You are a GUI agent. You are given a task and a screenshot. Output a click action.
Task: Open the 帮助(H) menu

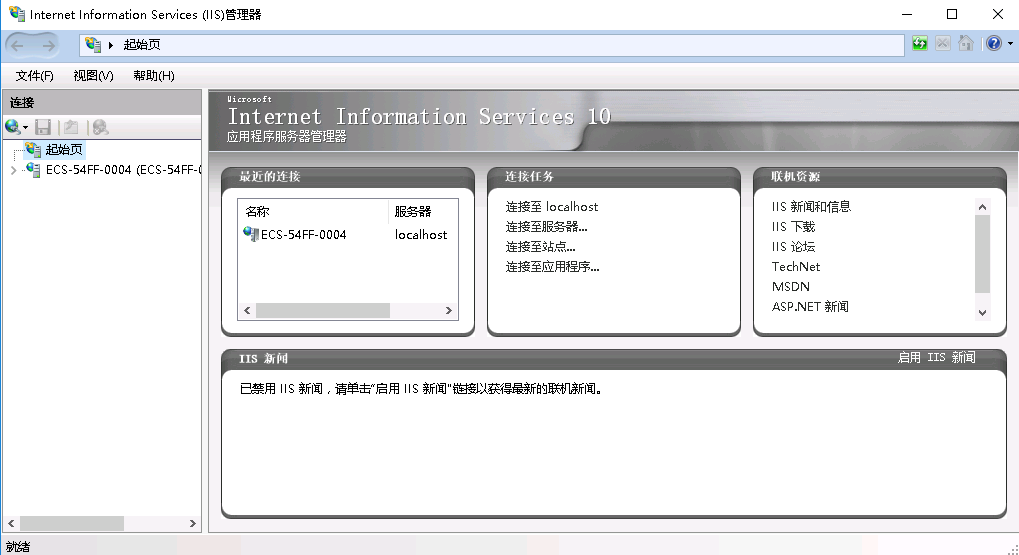pos(154,76)
